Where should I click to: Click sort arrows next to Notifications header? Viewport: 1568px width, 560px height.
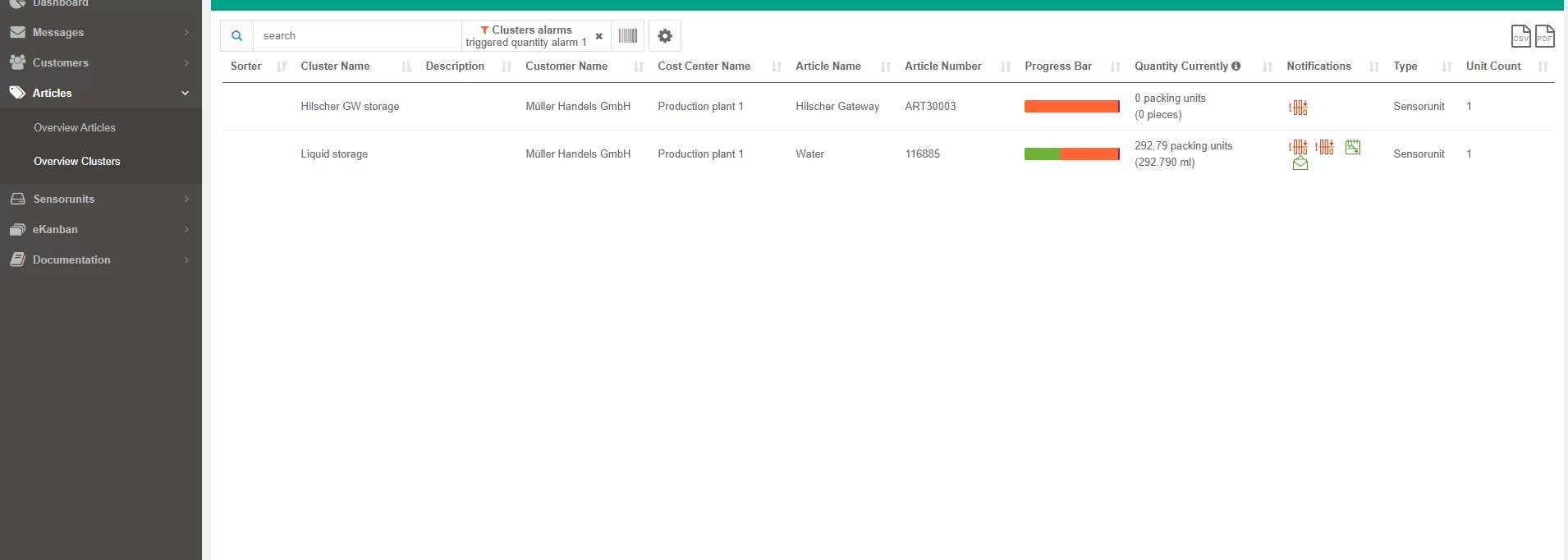(1374, 67)
